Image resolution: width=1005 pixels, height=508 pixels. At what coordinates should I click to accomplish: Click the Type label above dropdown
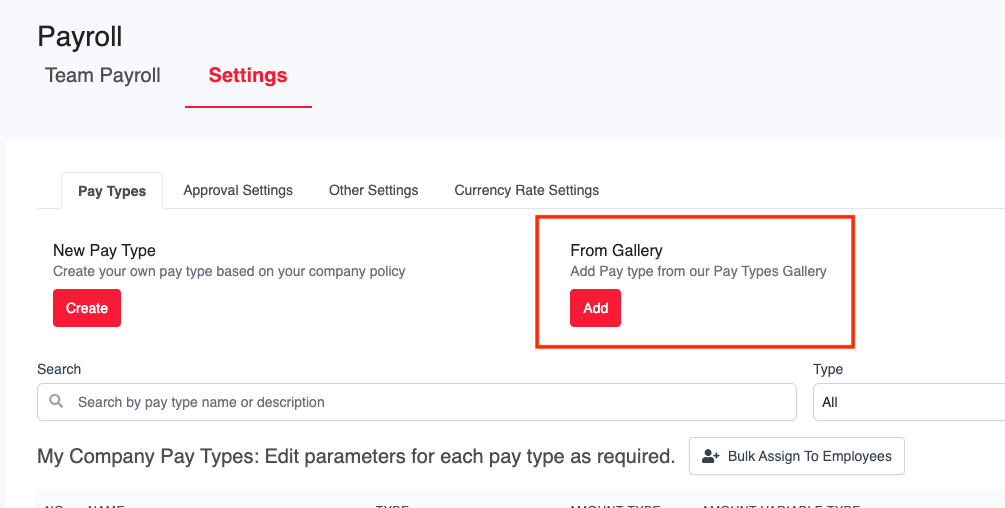(828, 369)
